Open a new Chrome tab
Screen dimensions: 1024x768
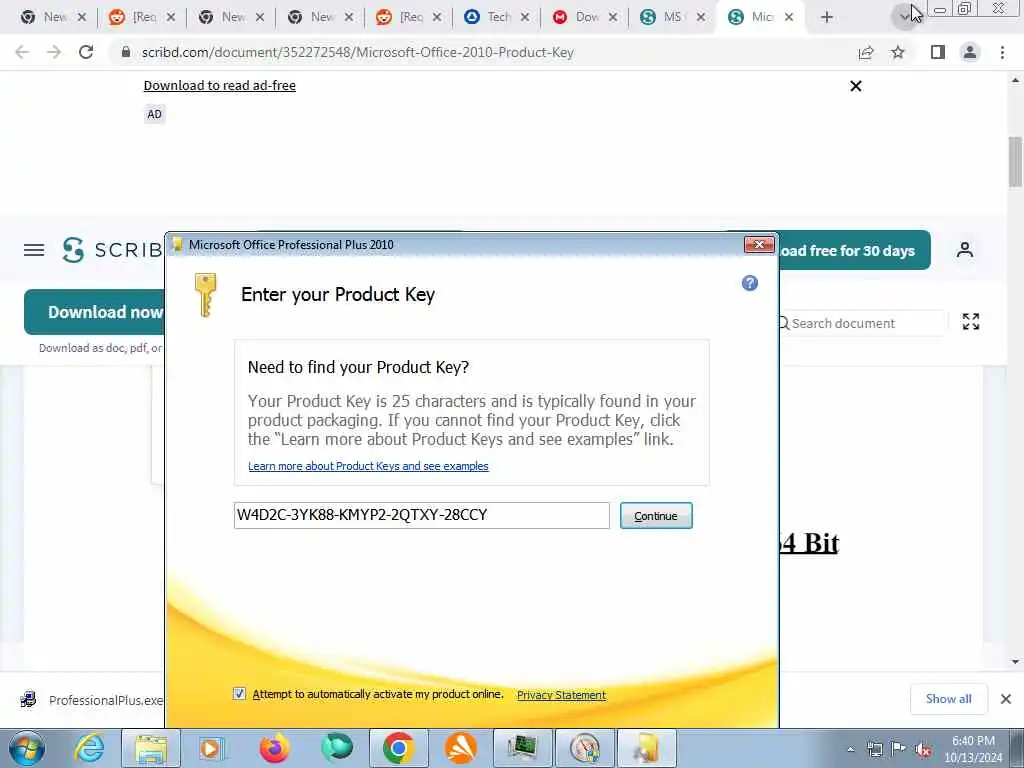[x=827, y=17]
